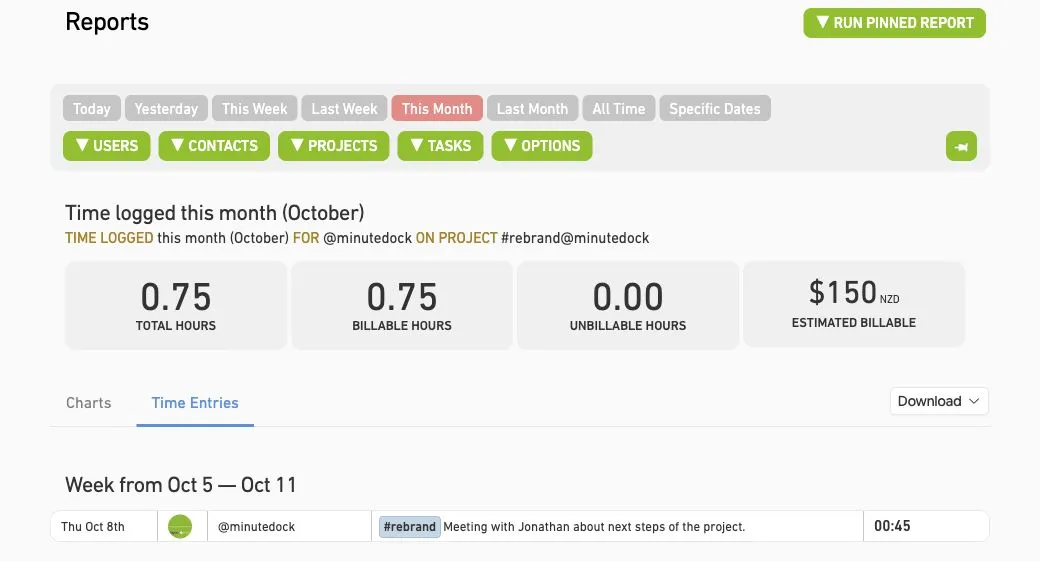The width and height of the screenshot is (1040, 561).
Task: Click the pin report icon button
Action: coord(961,147)
